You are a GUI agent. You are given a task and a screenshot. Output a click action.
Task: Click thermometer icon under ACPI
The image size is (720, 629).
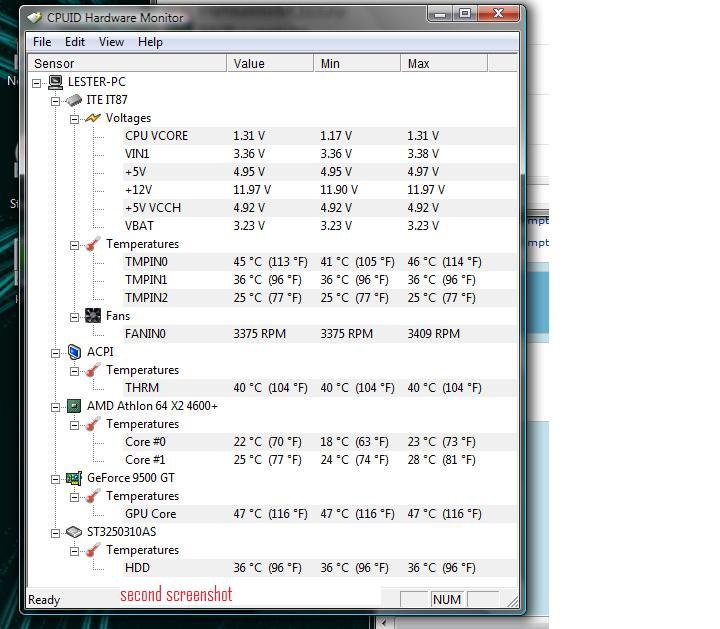click(x=93, y=370)
